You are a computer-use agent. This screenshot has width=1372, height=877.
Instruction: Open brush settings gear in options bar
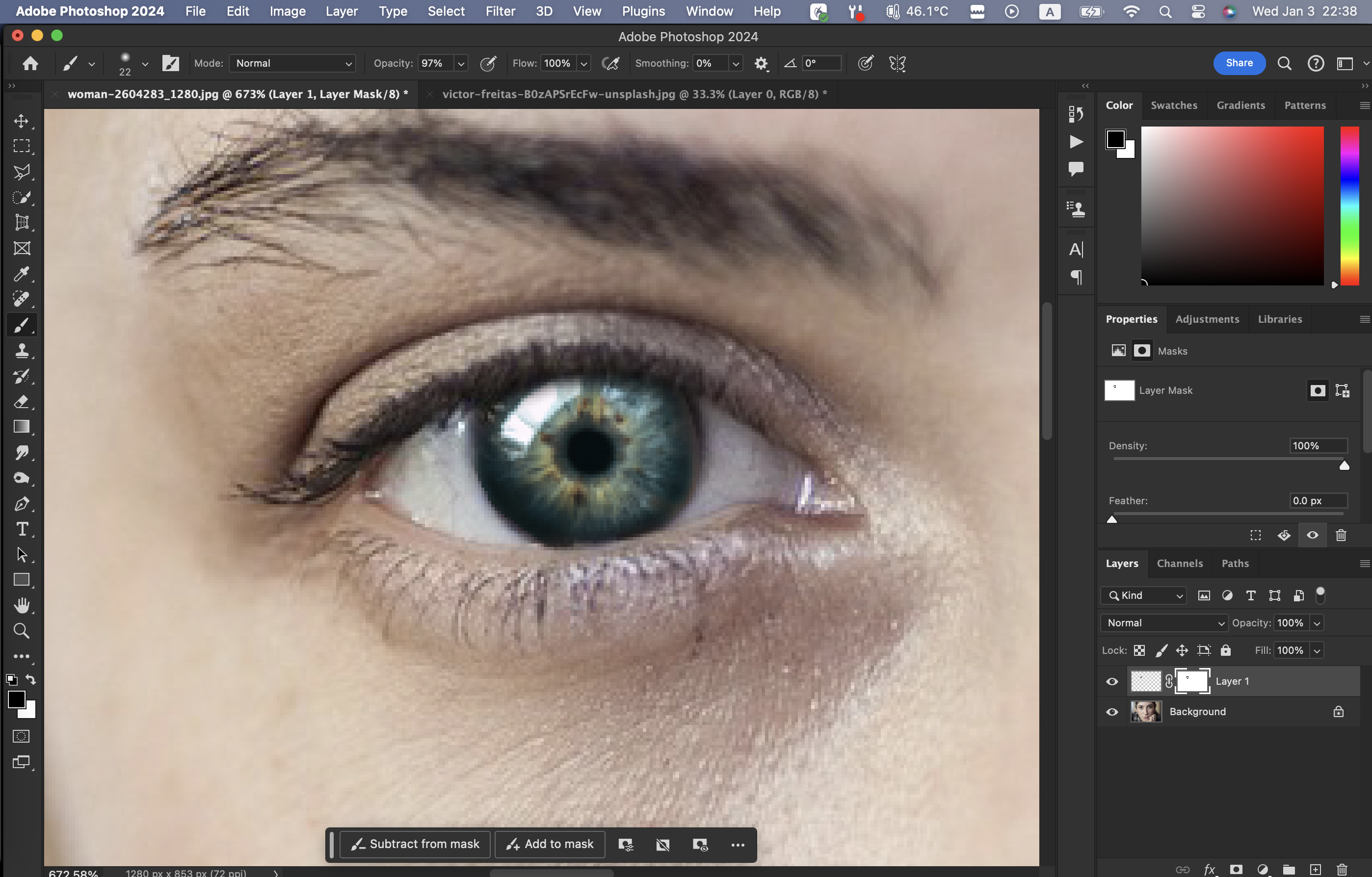[761, 64]
